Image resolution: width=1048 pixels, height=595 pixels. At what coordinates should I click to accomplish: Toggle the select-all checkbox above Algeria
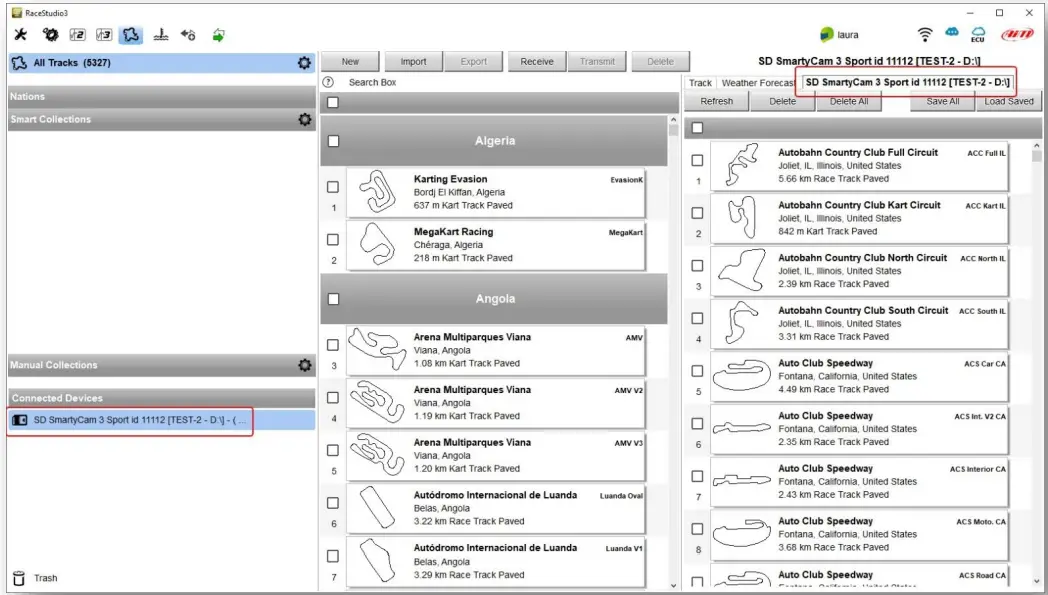tap(333, 102)
